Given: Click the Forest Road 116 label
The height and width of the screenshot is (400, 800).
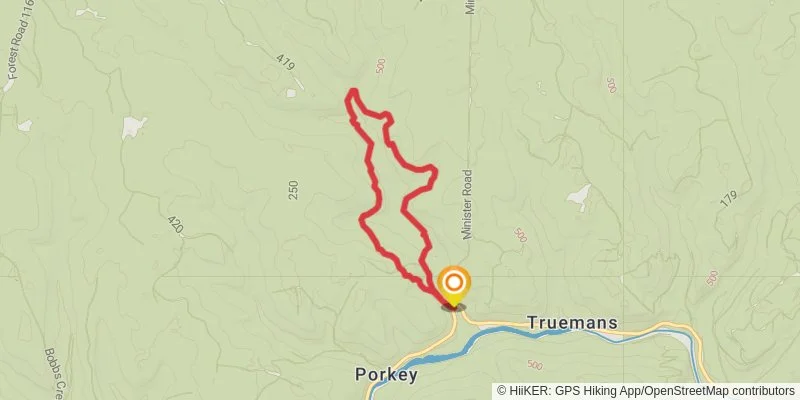Looking at the screenshot, I should point(20,40).
